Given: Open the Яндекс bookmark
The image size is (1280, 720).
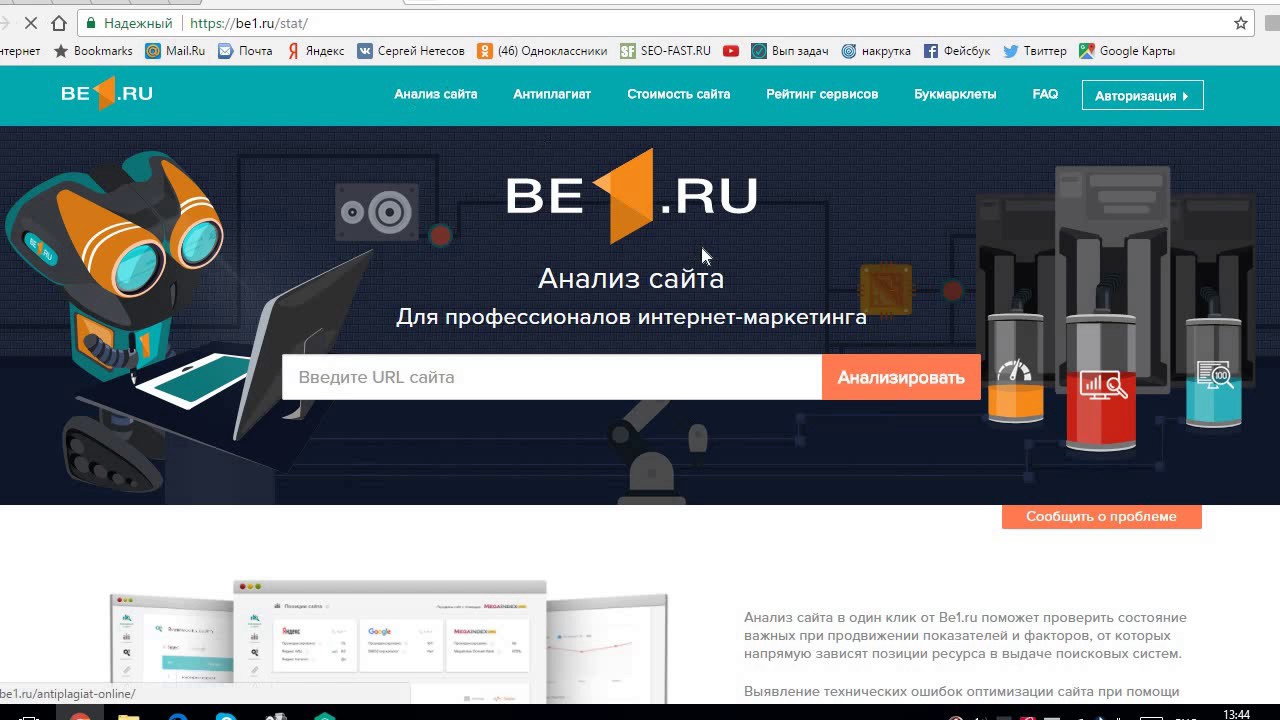Looking at the screenshot, I should (x=316, y=51).
